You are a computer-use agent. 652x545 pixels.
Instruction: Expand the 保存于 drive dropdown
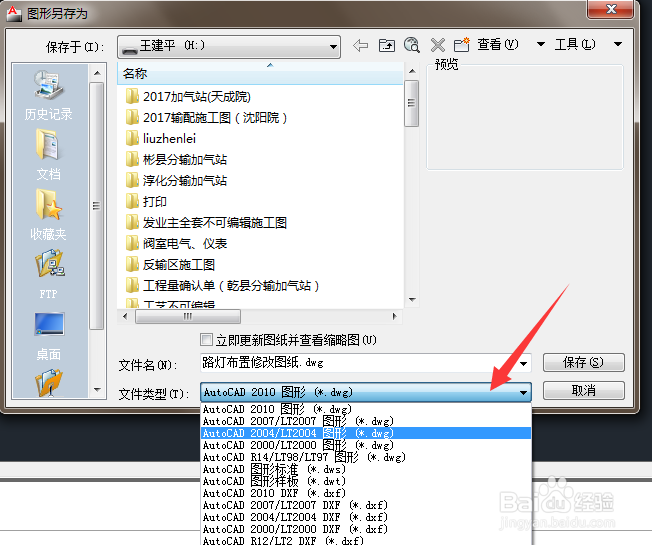click(x=333, y=47)
